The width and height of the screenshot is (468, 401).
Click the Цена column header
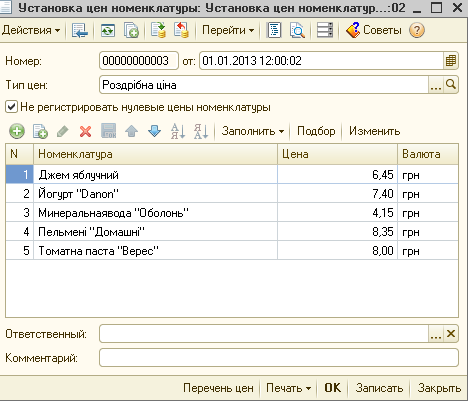(x=337, y=154)
